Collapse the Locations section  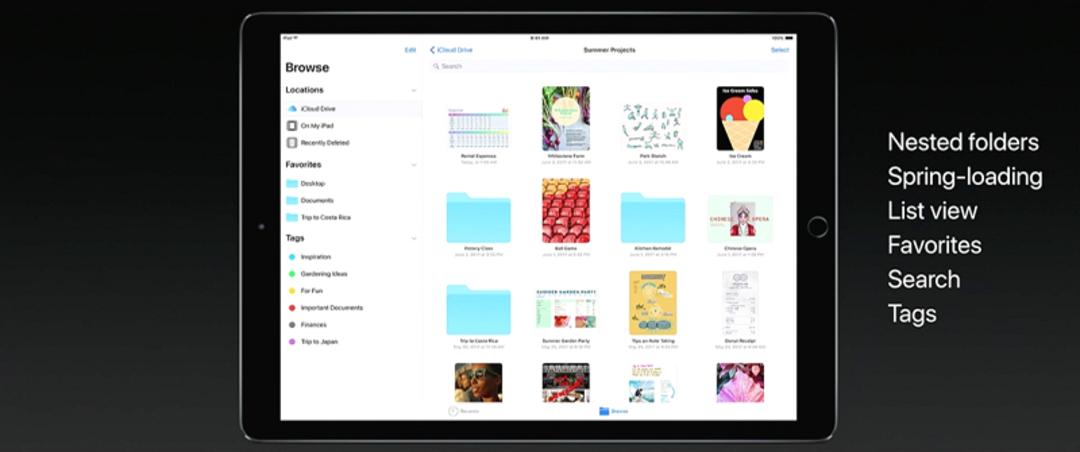click(414, 90)
